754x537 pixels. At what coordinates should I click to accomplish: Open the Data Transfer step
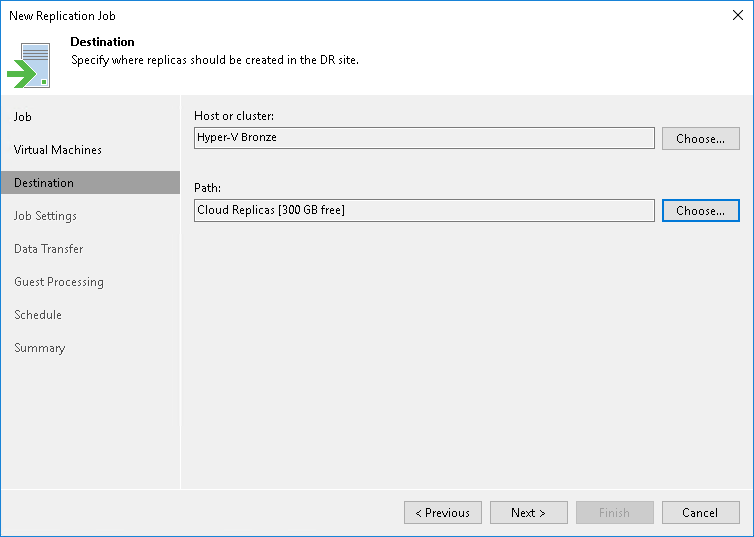click(x=48, y=249)
